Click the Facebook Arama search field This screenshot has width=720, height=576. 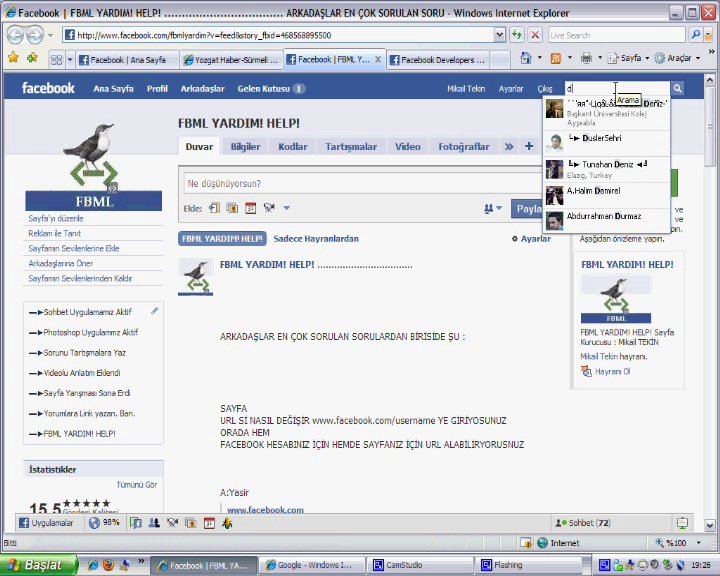coord(617,88)
